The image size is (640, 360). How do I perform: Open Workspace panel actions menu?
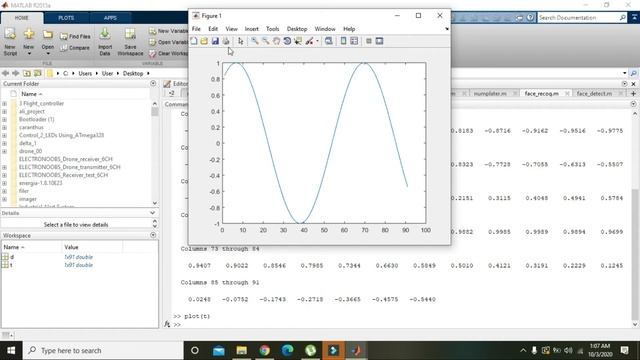pos(153,235)
